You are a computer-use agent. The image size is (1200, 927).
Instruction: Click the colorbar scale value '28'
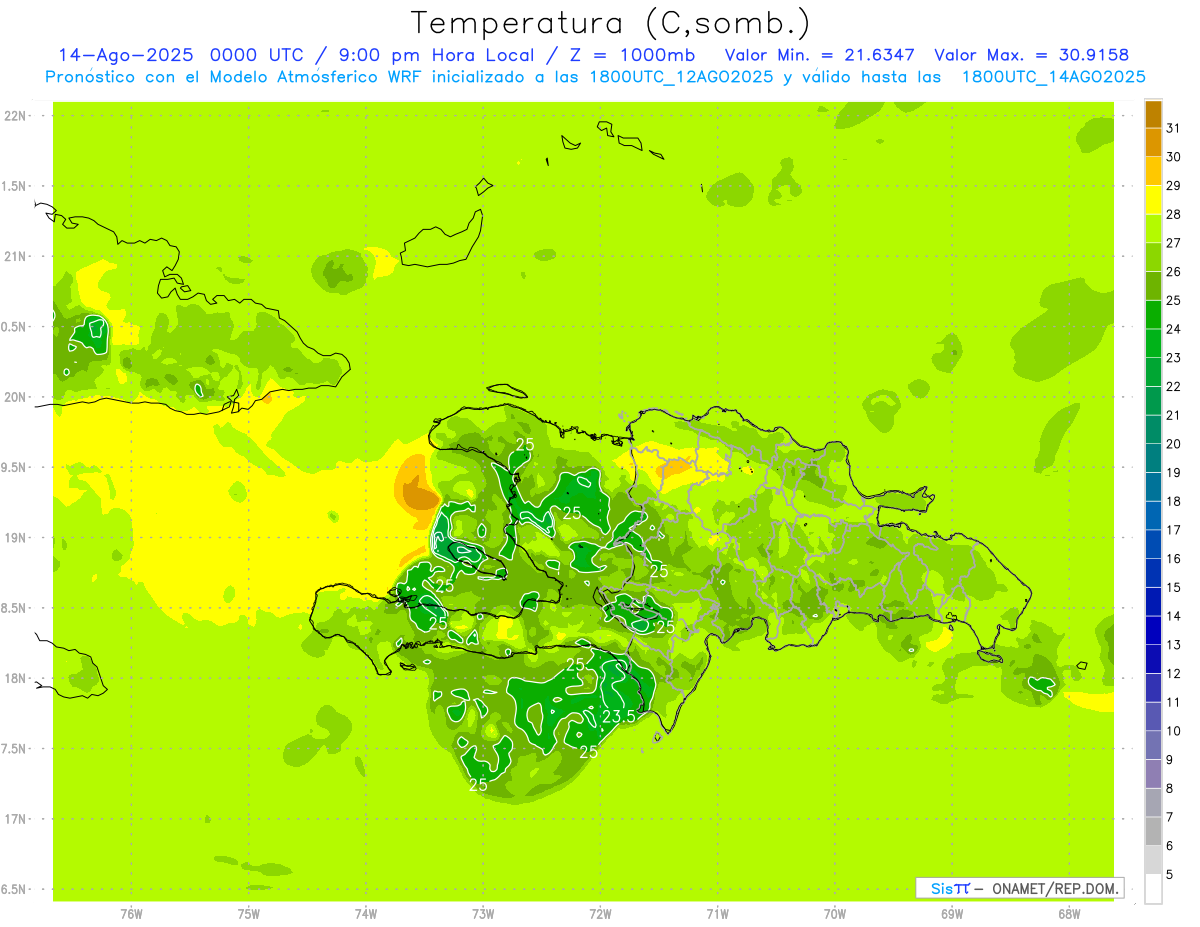coord(1174,214)
